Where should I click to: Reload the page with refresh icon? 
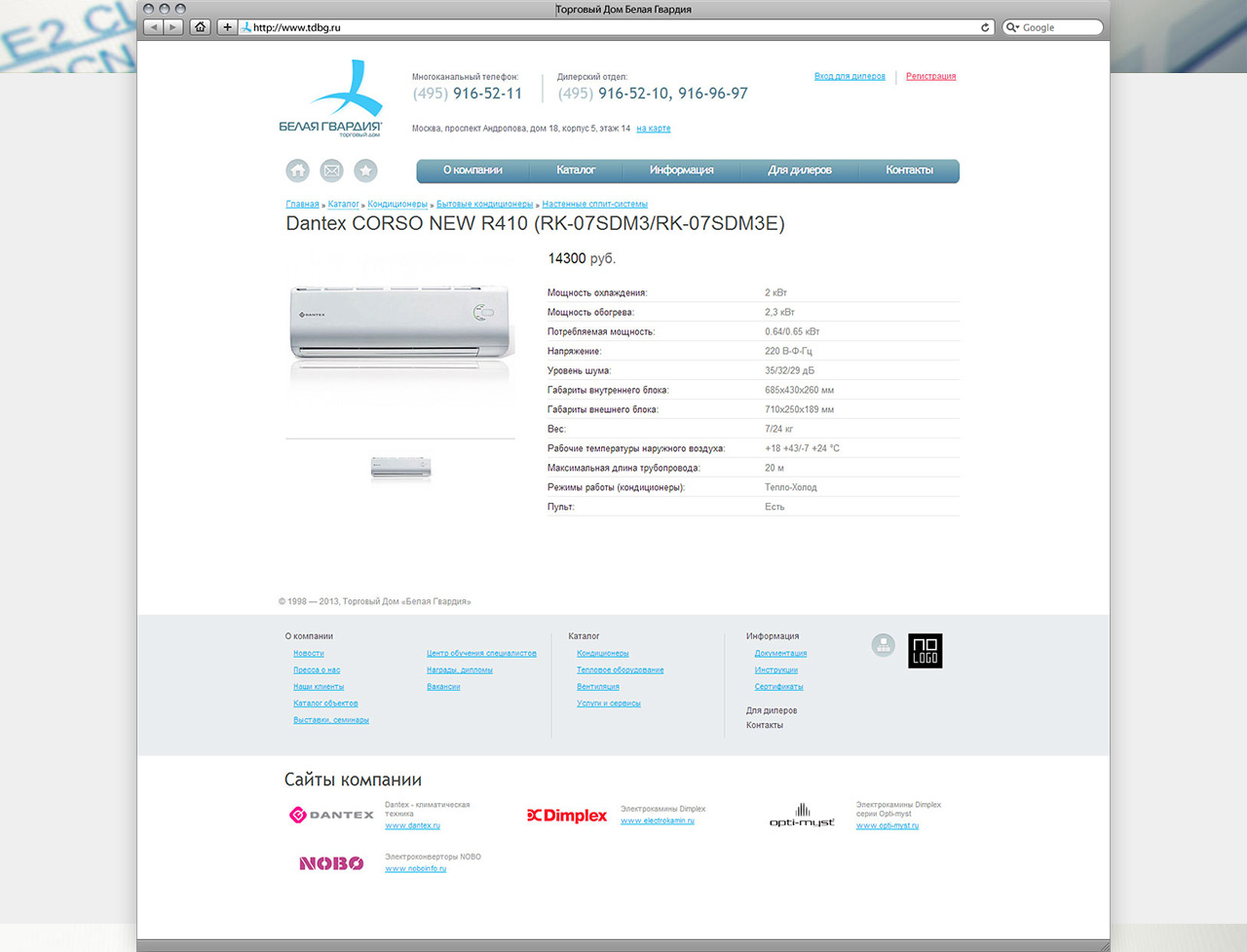pos(985,27)
